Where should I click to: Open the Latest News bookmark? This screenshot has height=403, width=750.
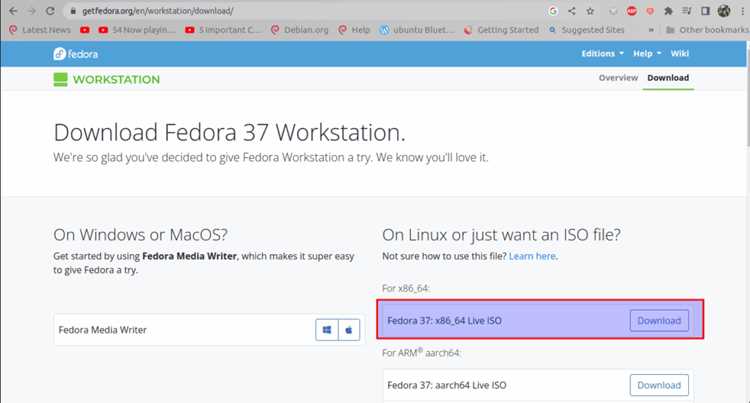pyautogui.click(x=40, y=30)
